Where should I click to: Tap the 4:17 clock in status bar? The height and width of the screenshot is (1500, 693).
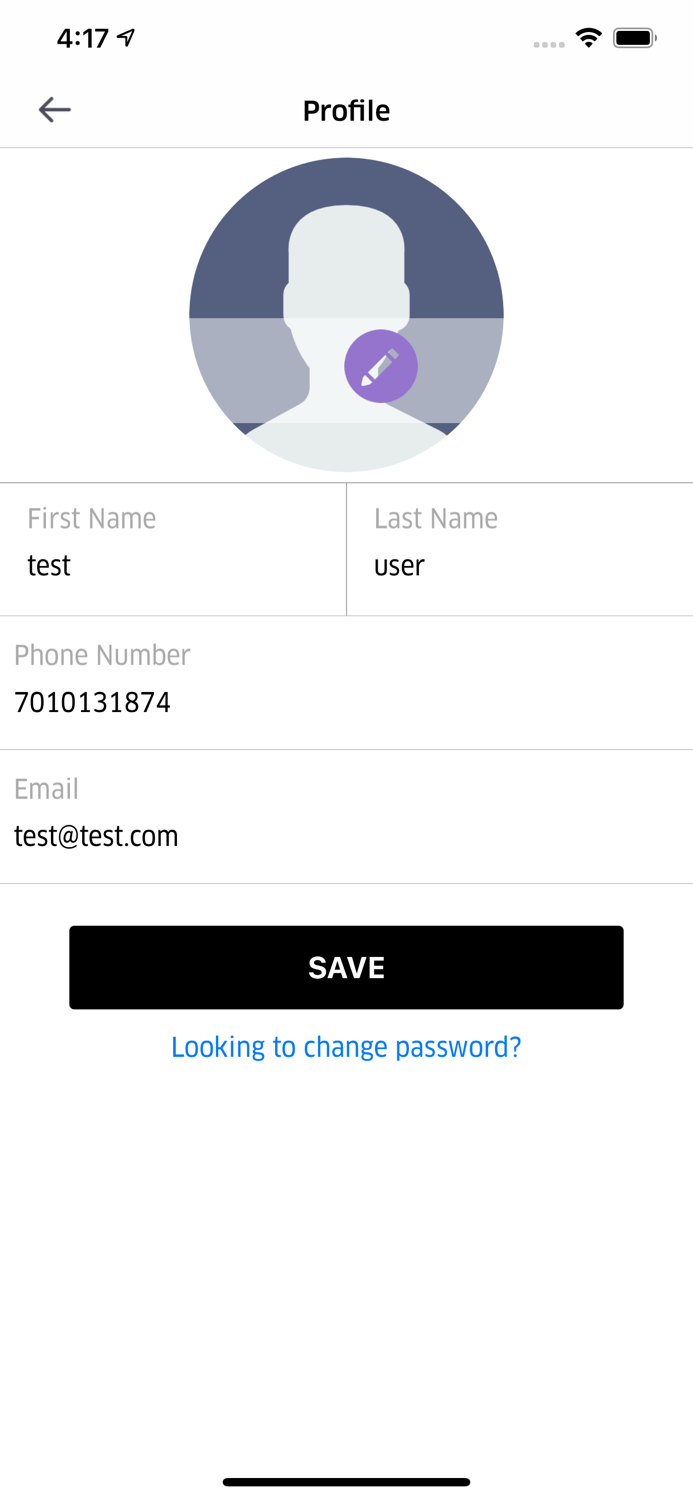click(x=82, y=38)
